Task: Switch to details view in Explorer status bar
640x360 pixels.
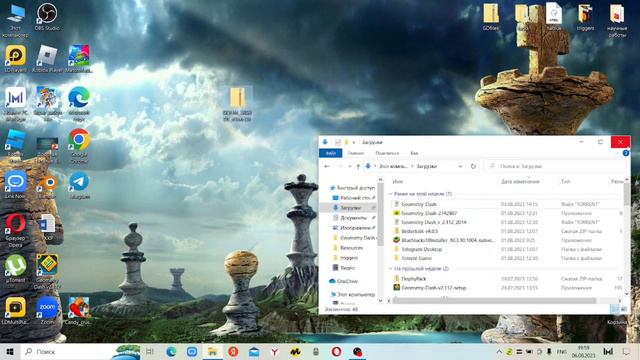Action: click(x=615, y=309)
